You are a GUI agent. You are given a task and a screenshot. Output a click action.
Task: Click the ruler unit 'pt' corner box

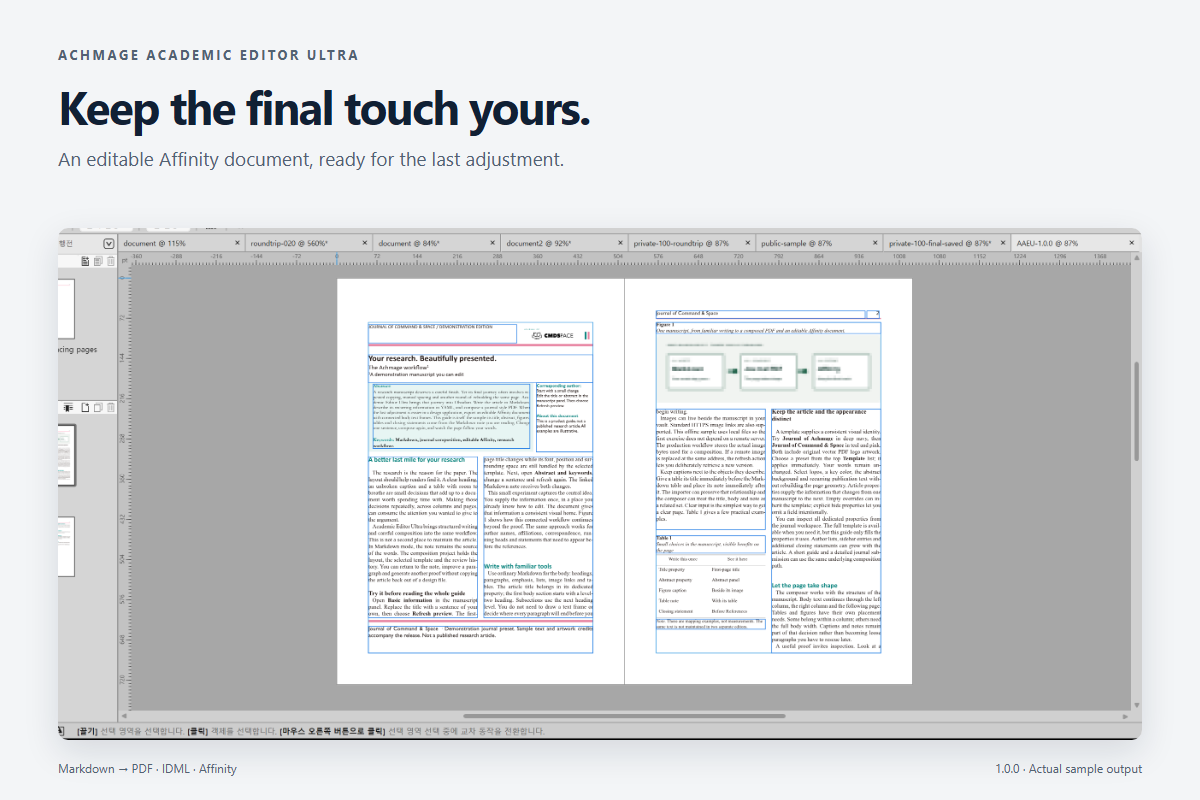click(124, 261)
